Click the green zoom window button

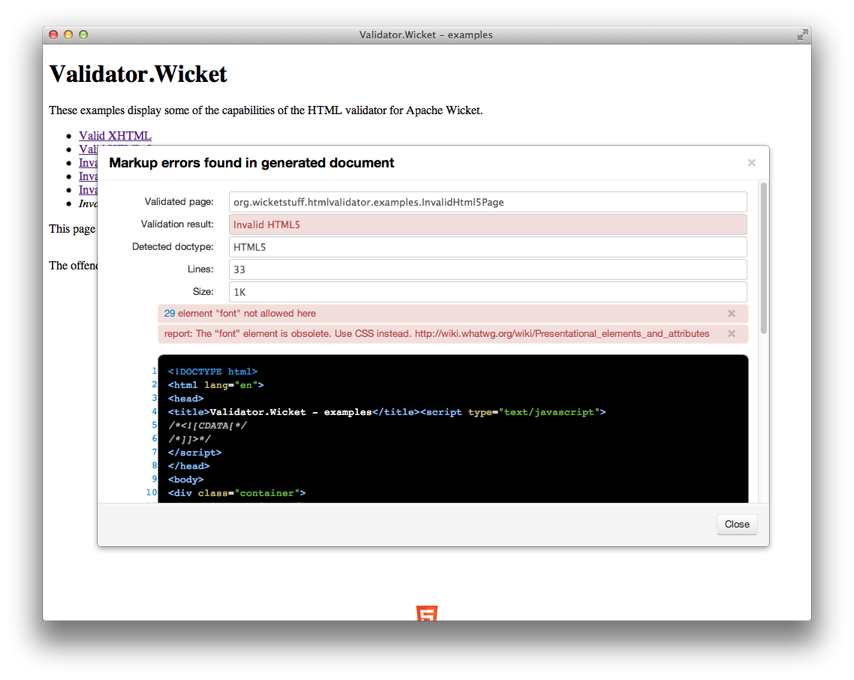(x=83, y=34)
